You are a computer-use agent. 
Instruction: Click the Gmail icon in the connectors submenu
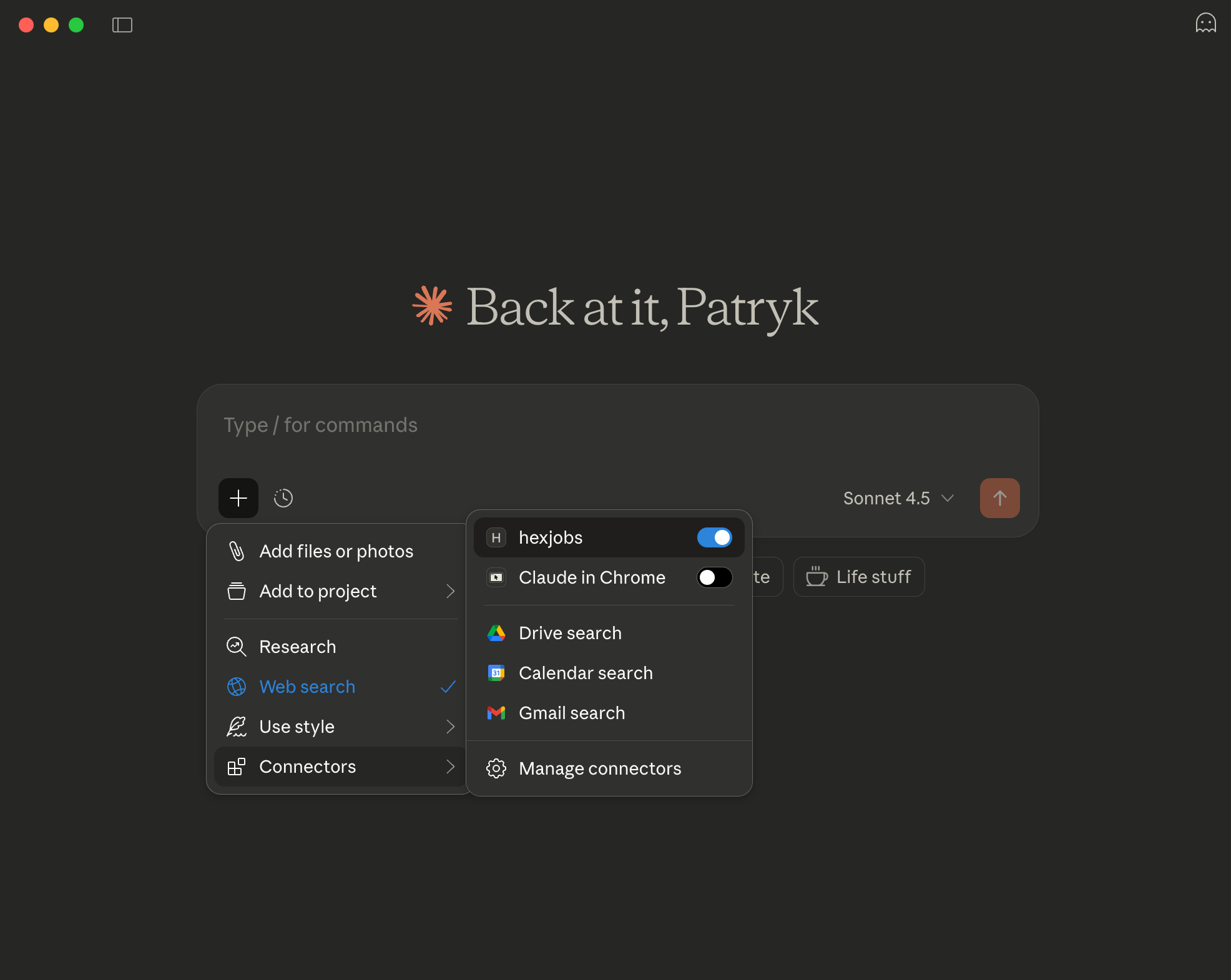coord(496,713)
